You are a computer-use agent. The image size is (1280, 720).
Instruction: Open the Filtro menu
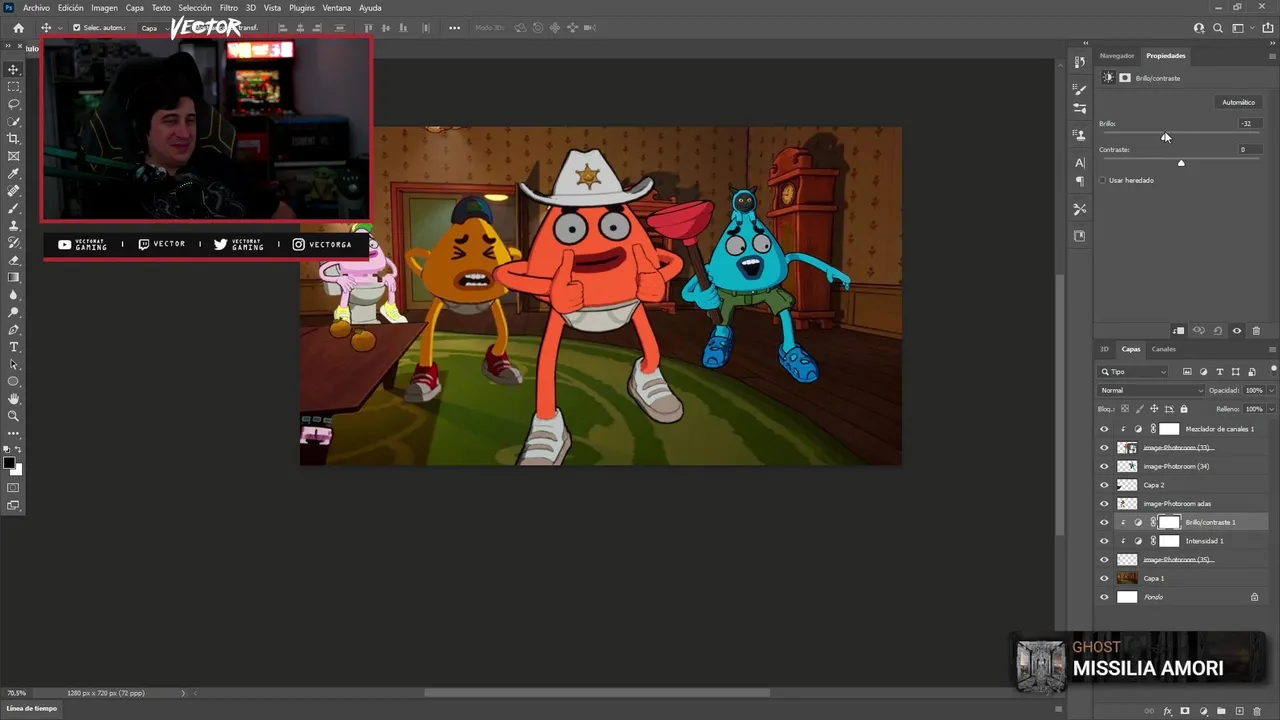pos(229,8)
